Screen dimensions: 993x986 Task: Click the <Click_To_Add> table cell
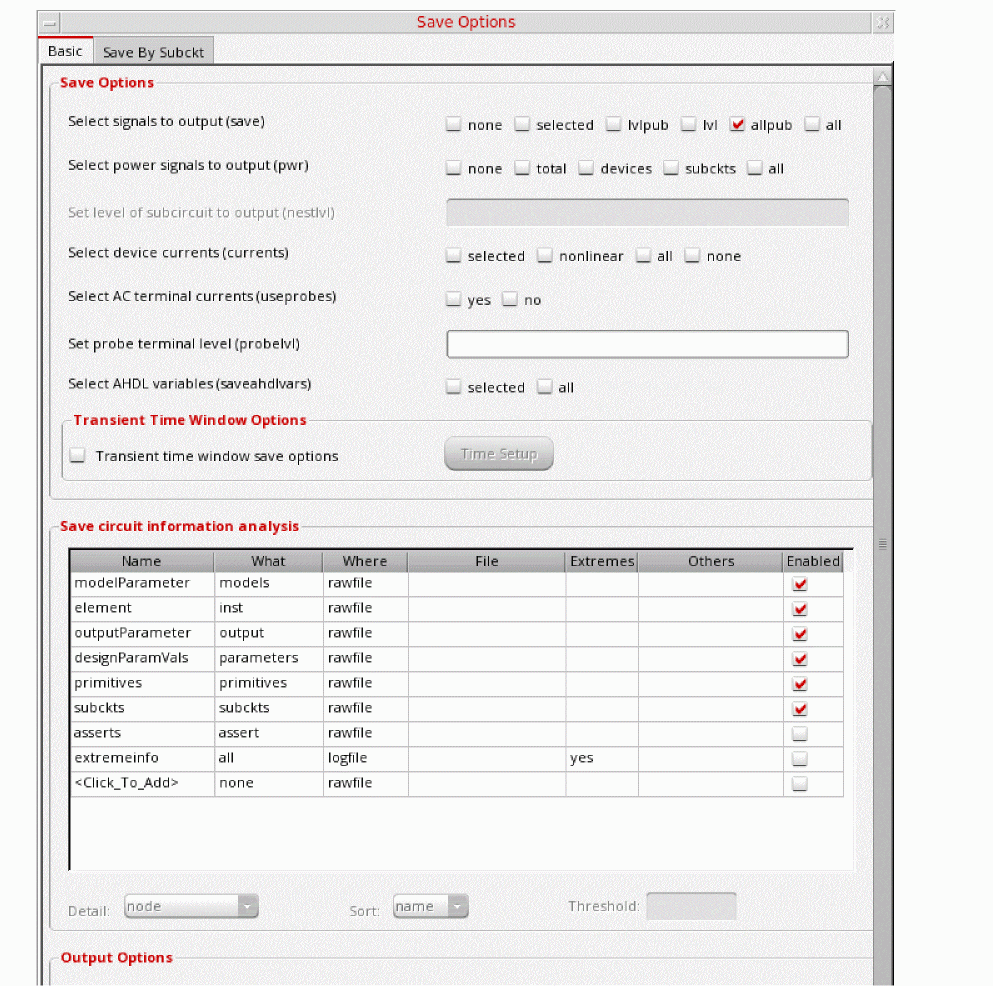pos(141,784)
